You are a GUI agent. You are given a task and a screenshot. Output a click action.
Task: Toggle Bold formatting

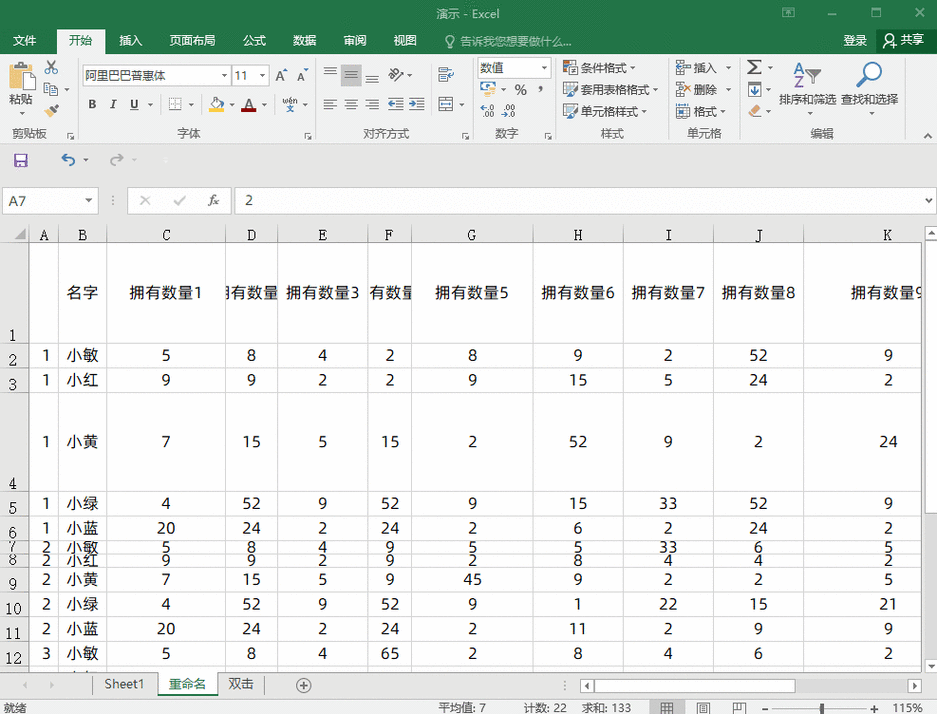coord(92,105)
